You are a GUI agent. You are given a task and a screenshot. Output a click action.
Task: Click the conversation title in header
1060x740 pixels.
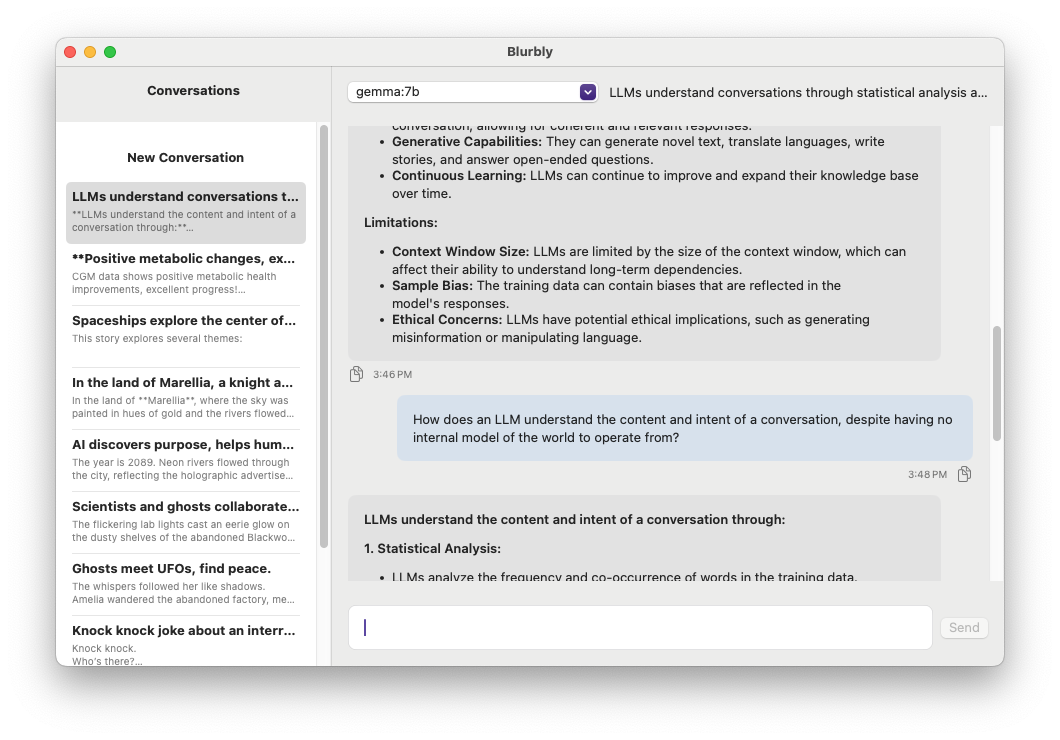pyautogui.click(x=797, y=92)
